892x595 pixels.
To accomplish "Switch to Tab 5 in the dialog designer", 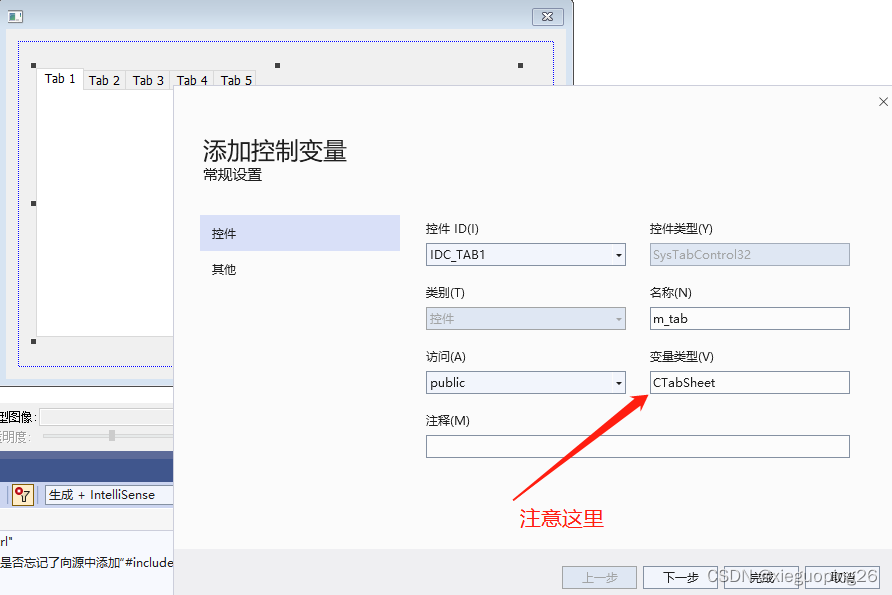I will click(x=235, y=81).
